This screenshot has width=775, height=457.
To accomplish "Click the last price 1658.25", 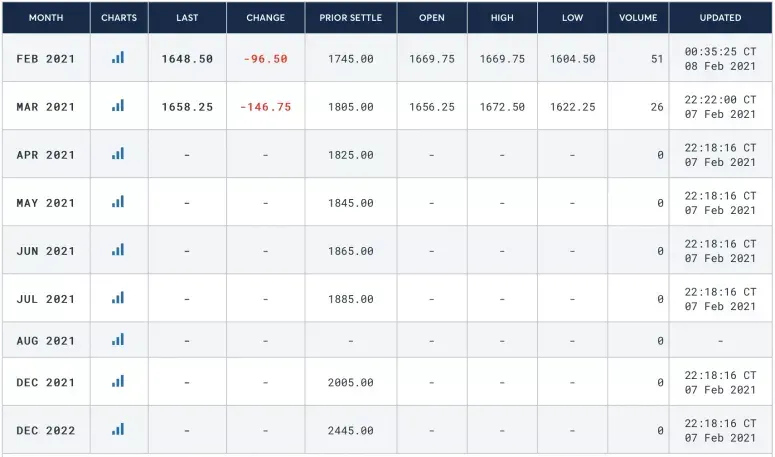I will 187,107.
